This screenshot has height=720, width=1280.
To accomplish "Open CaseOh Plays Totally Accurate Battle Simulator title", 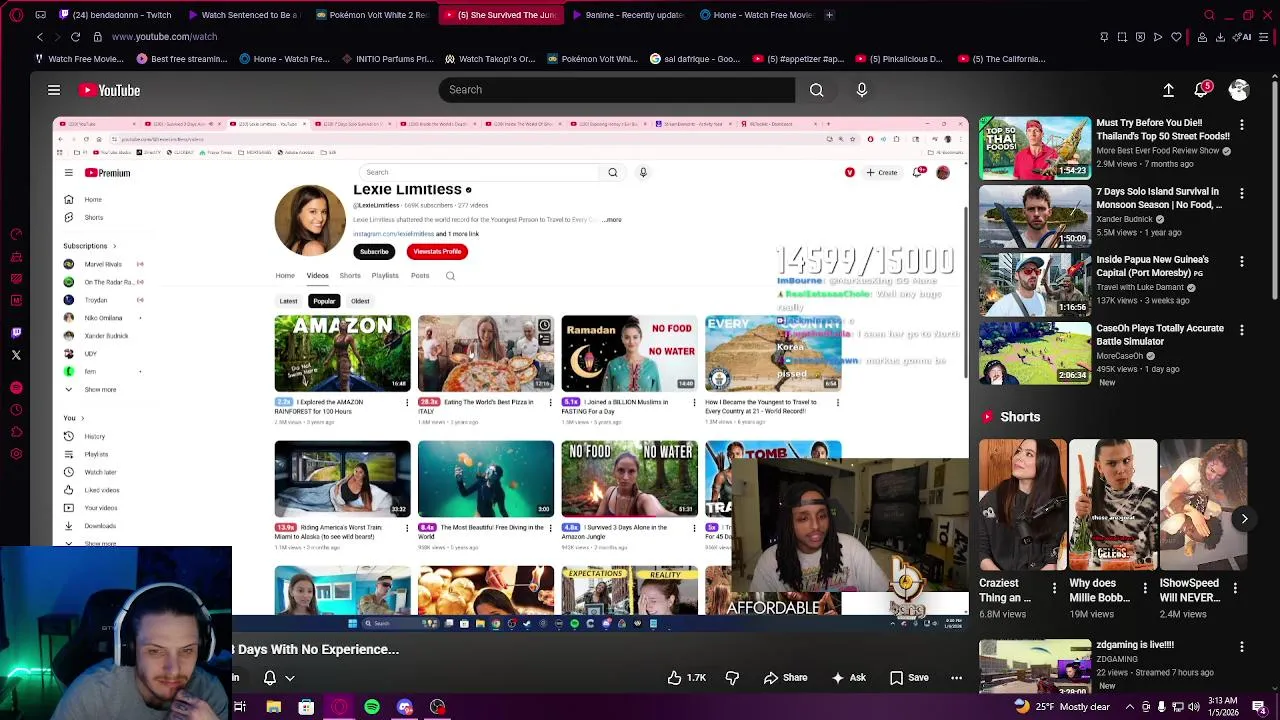I will (x=1160, y=334).
